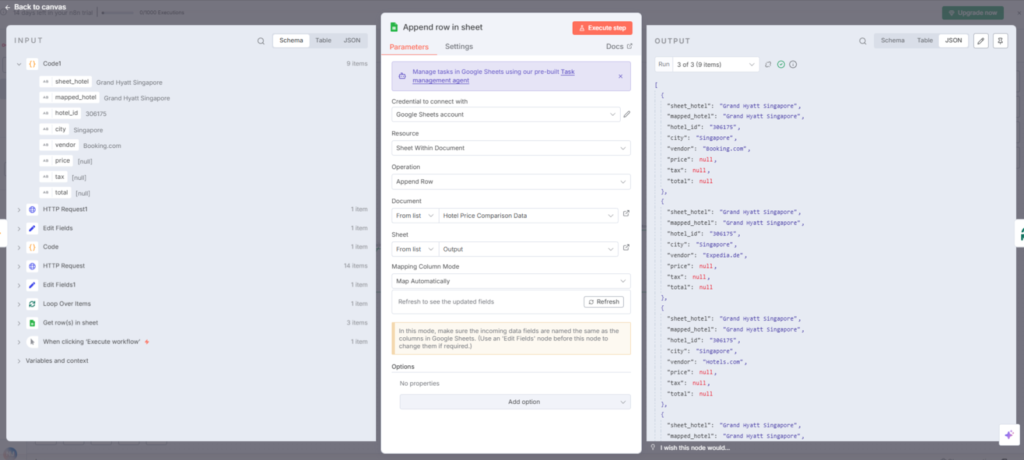Open the Settings tab
This screenshot has height=460, width=1024.
pyautogui.click(x=459, y=46)
